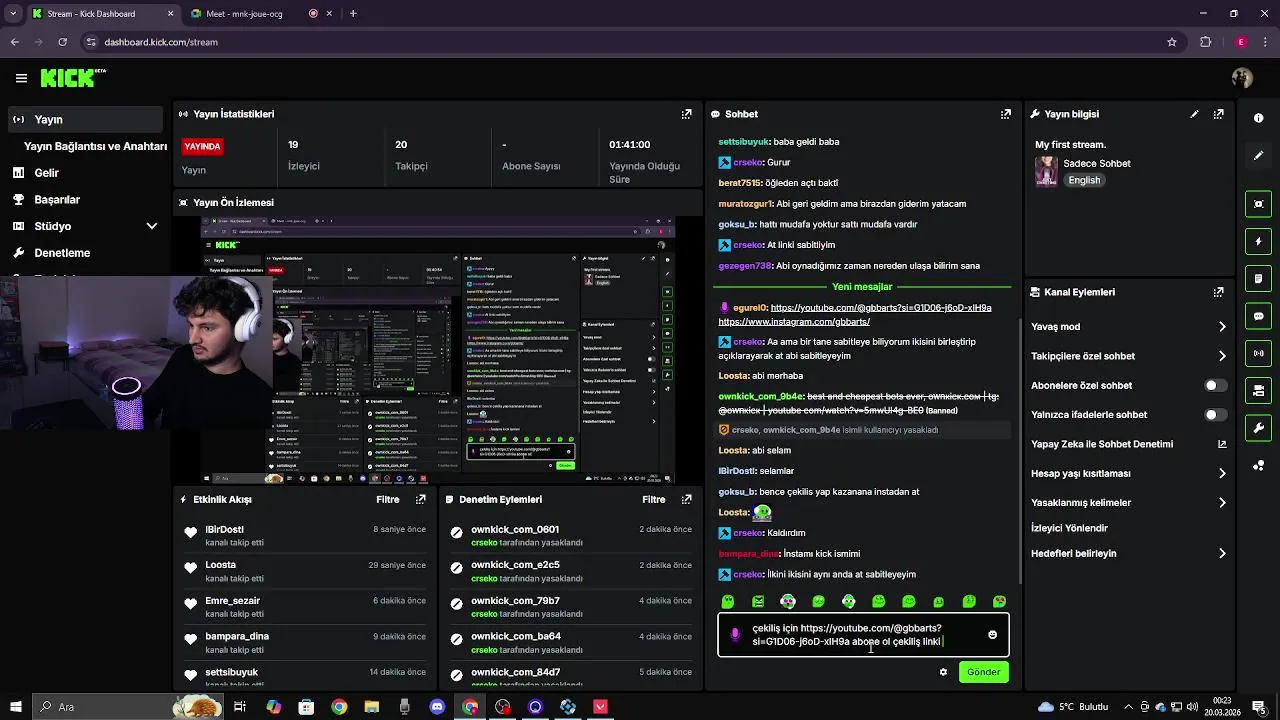Pop out the Kanal Eylemleri panel
The image size is (1280, 720).
pyautogui.click(x=1218, y=292)
